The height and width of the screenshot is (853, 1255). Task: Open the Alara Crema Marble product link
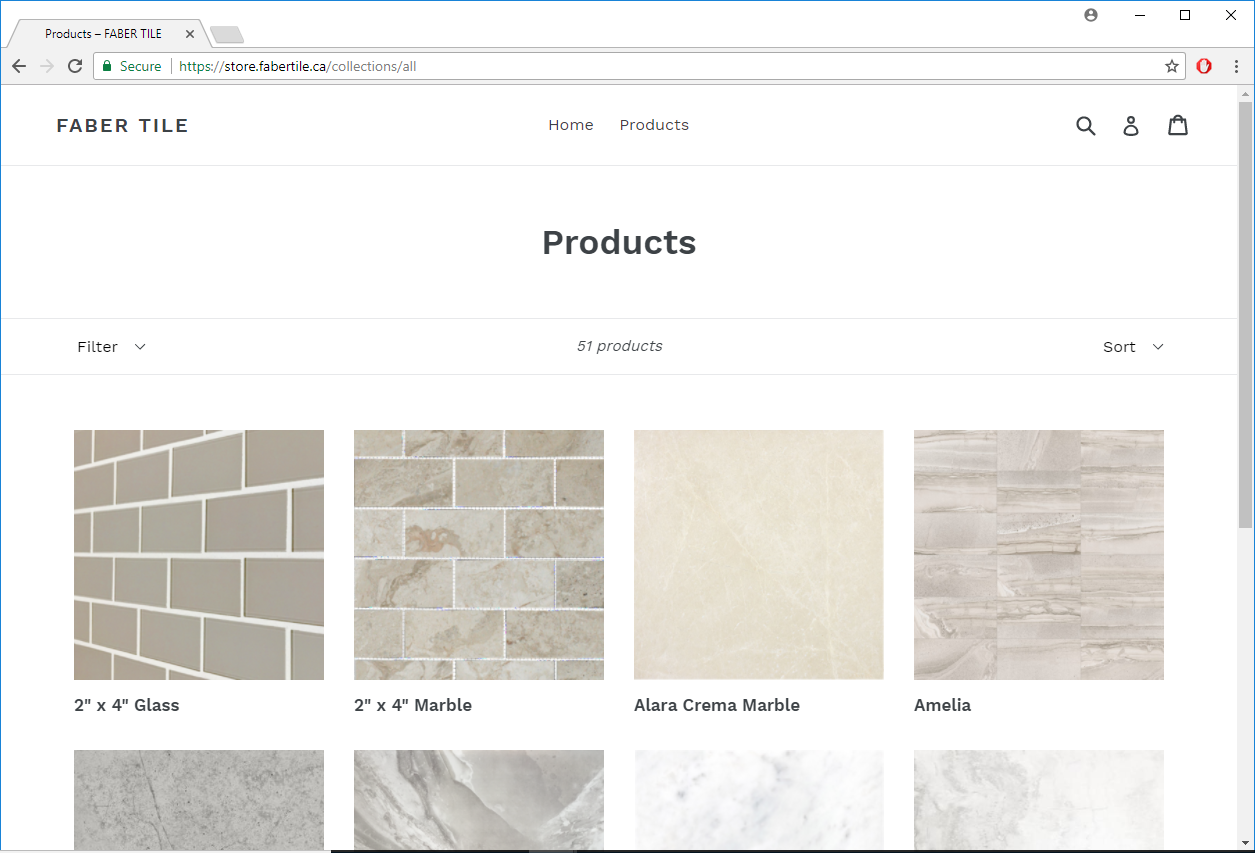click(717, 705)
